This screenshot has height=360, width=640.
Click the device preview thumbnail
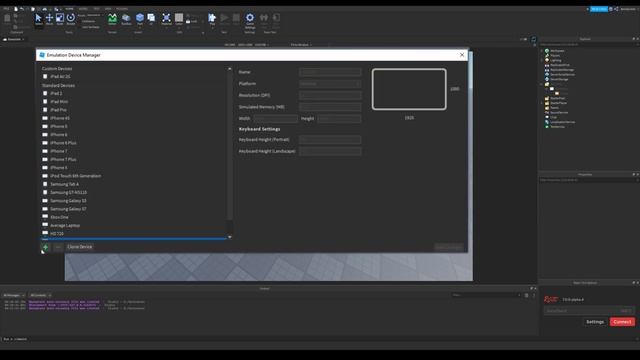(x=409, y=89)
